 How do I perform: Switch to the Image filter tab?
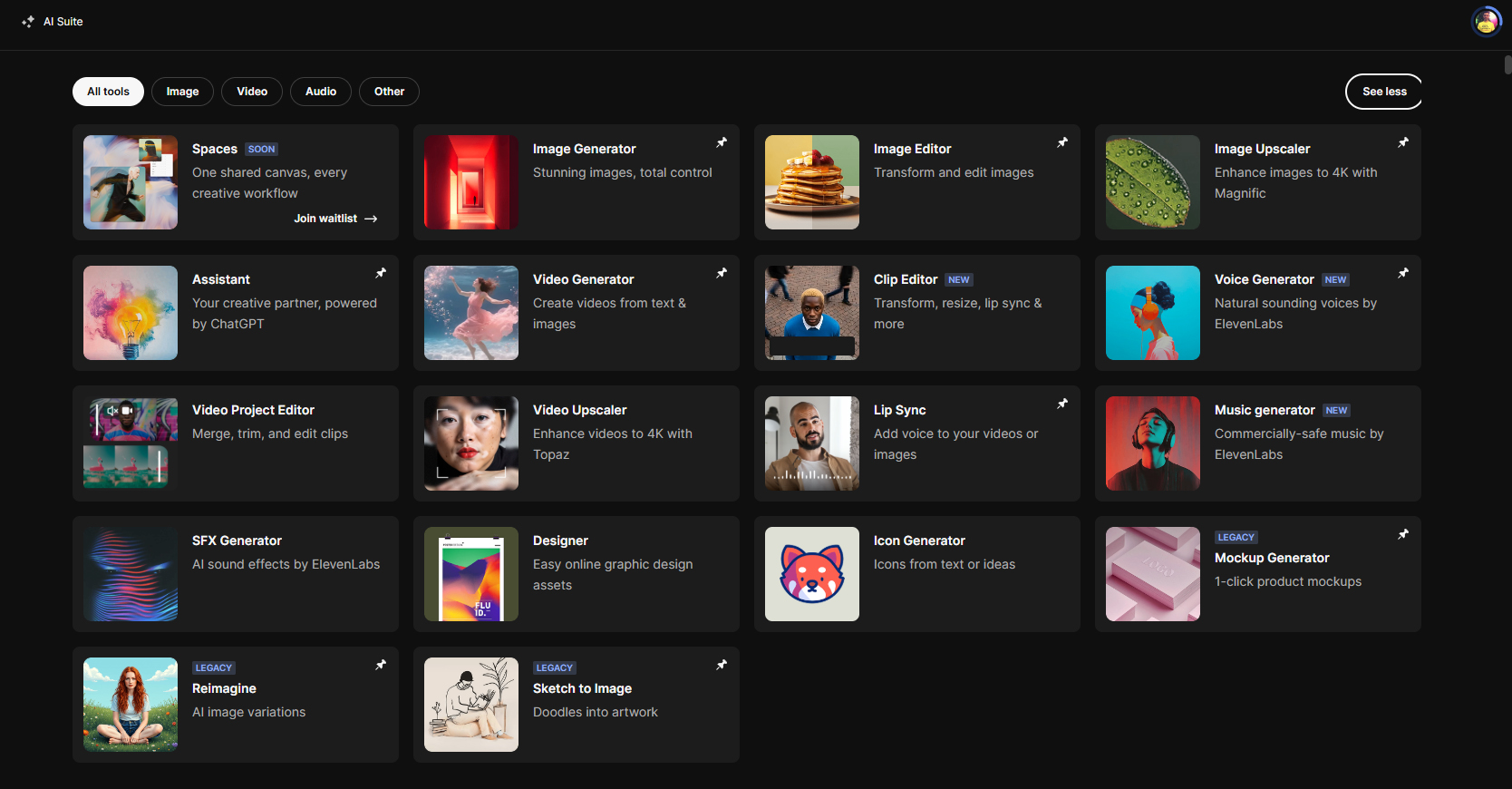pos(182,92)
